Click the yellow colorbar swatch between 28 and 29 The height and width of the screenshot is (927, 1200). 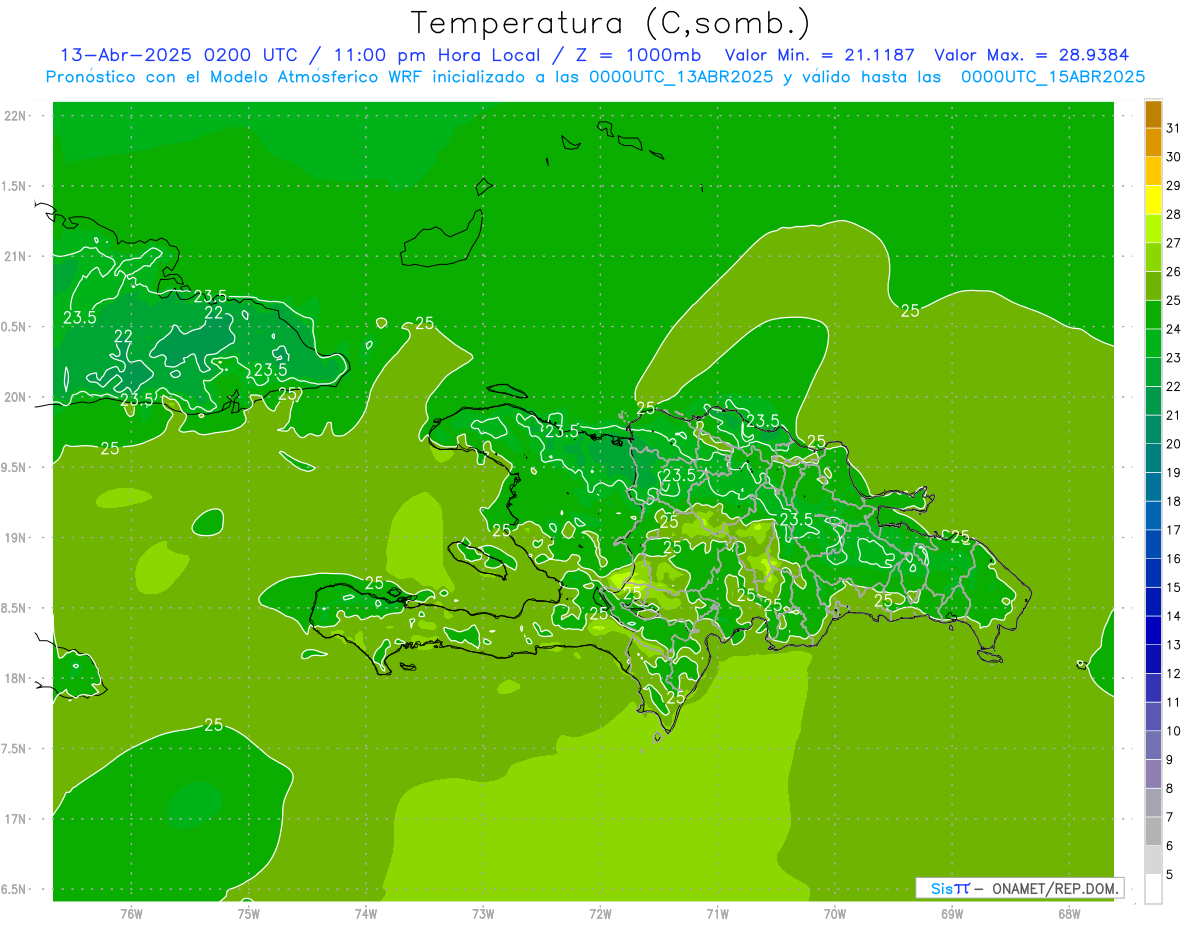[1153, 200]
